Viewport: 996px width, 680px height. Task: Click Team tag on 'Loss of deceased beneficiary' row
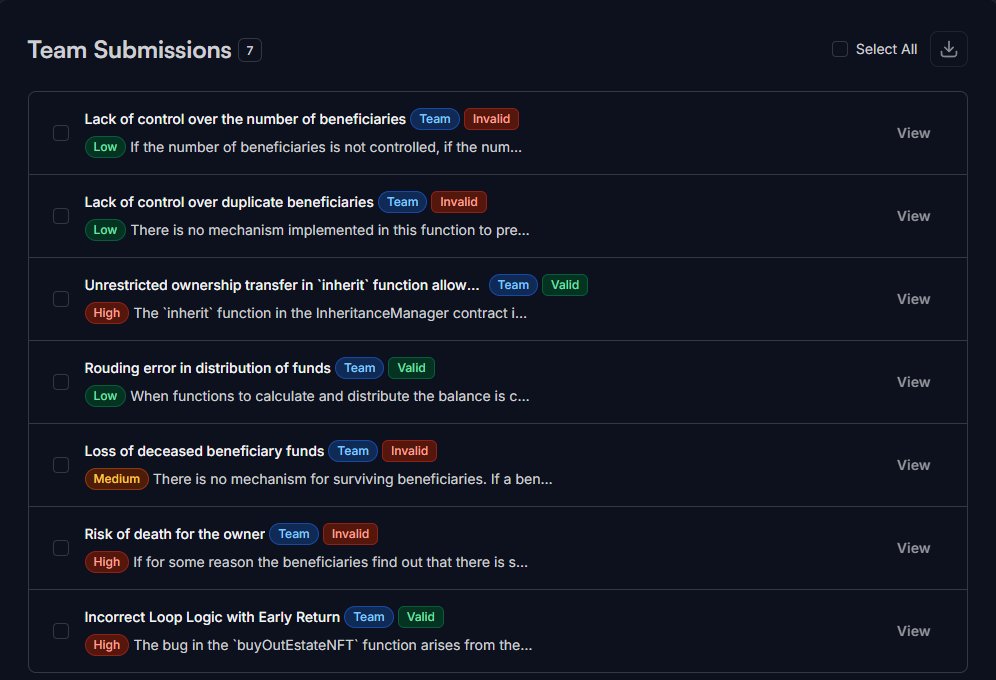353,451
